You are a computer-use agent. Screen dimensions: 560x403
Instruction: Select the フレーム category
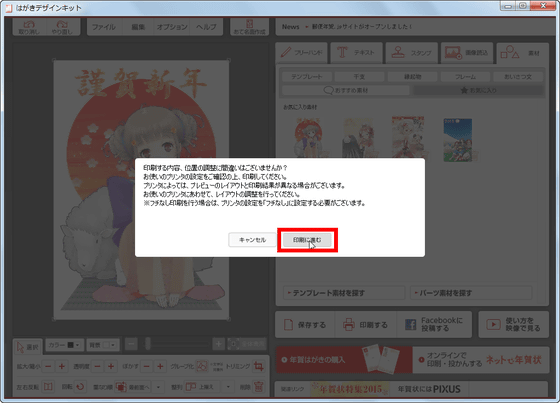pos(465,77)
